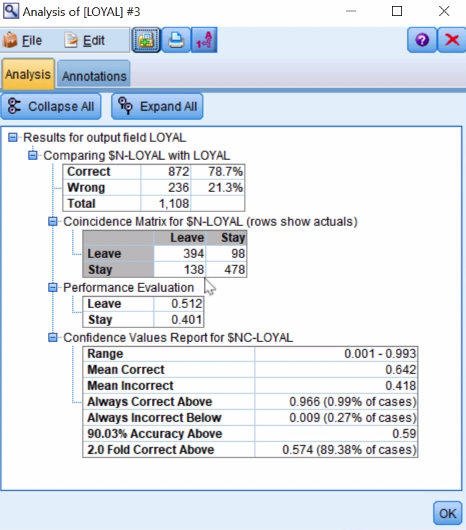
Task: Collapse the Performance Evaluation section
Action: pyautogui.click(x=53, y=288)
